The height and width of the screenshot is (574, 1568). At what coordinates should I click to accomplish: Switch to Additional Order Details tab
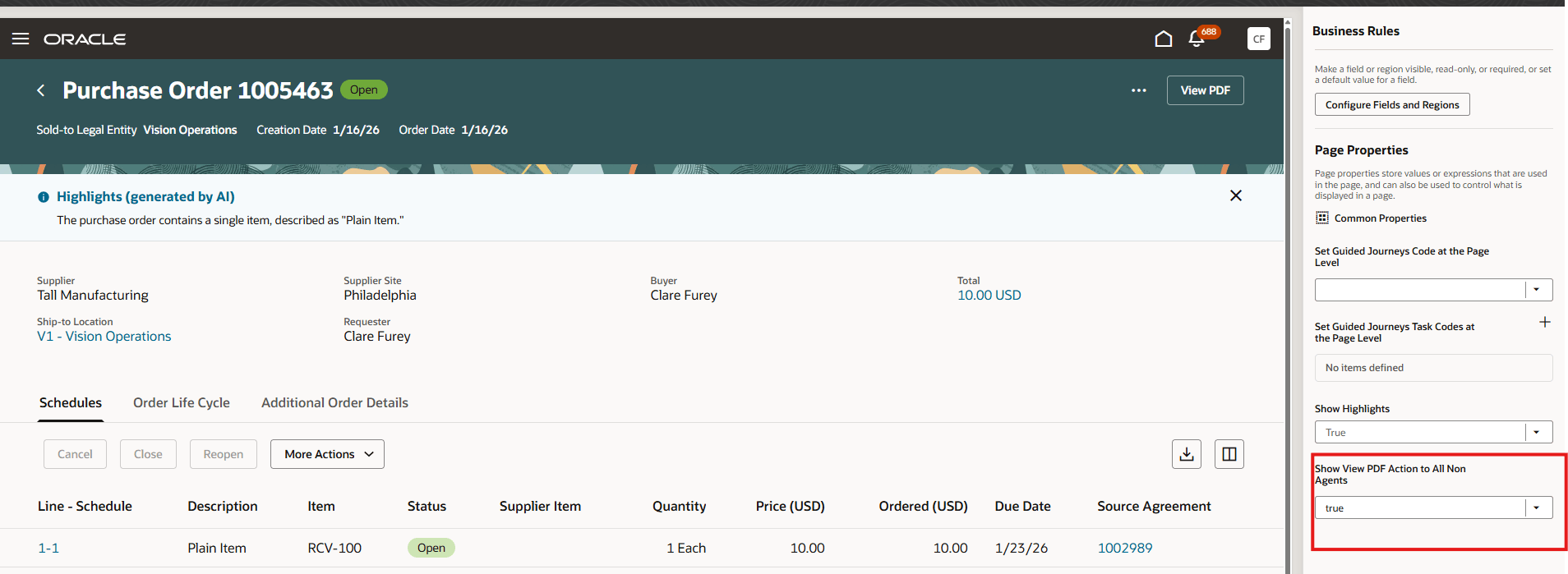click(334, 402)
